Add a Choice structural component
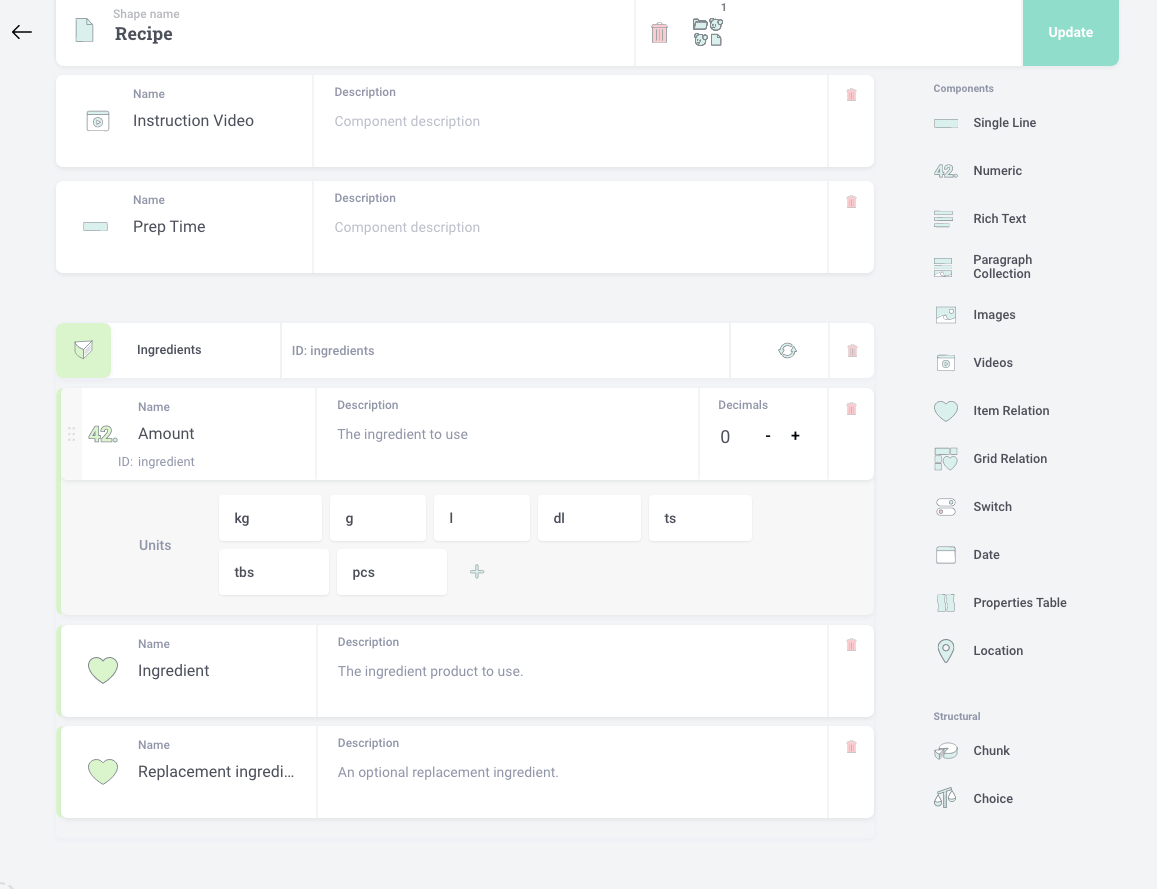The width and height of the screenshot is (1157, 889). point(973,798)
